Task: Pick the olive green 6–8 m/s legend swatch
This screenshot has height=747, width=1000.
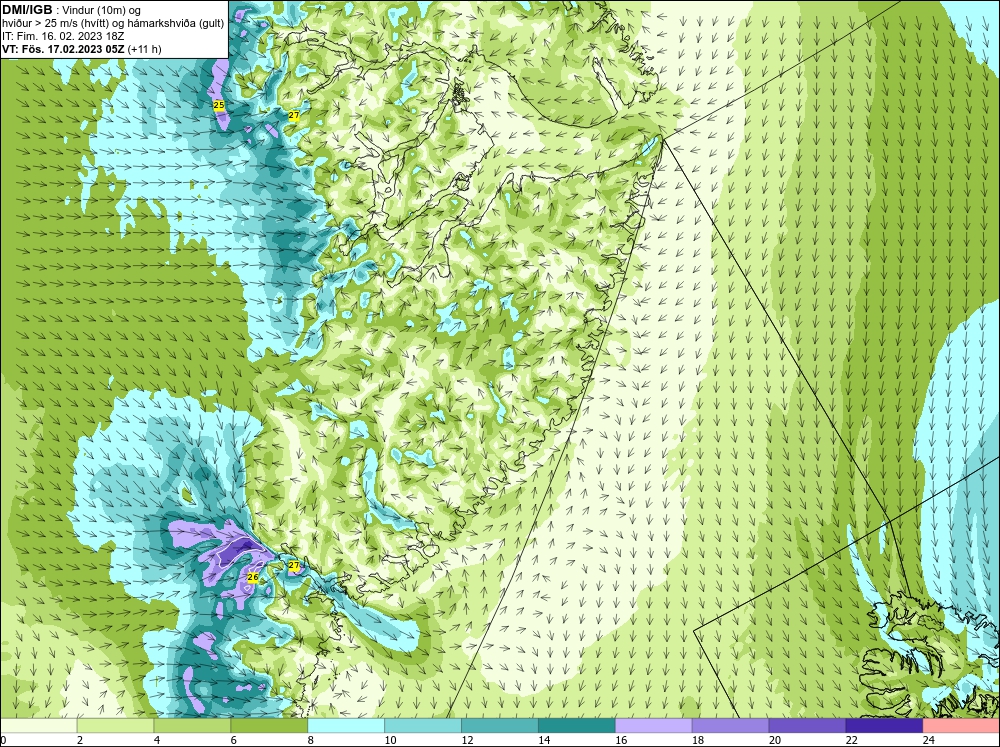Action: (x=269, y=726)
